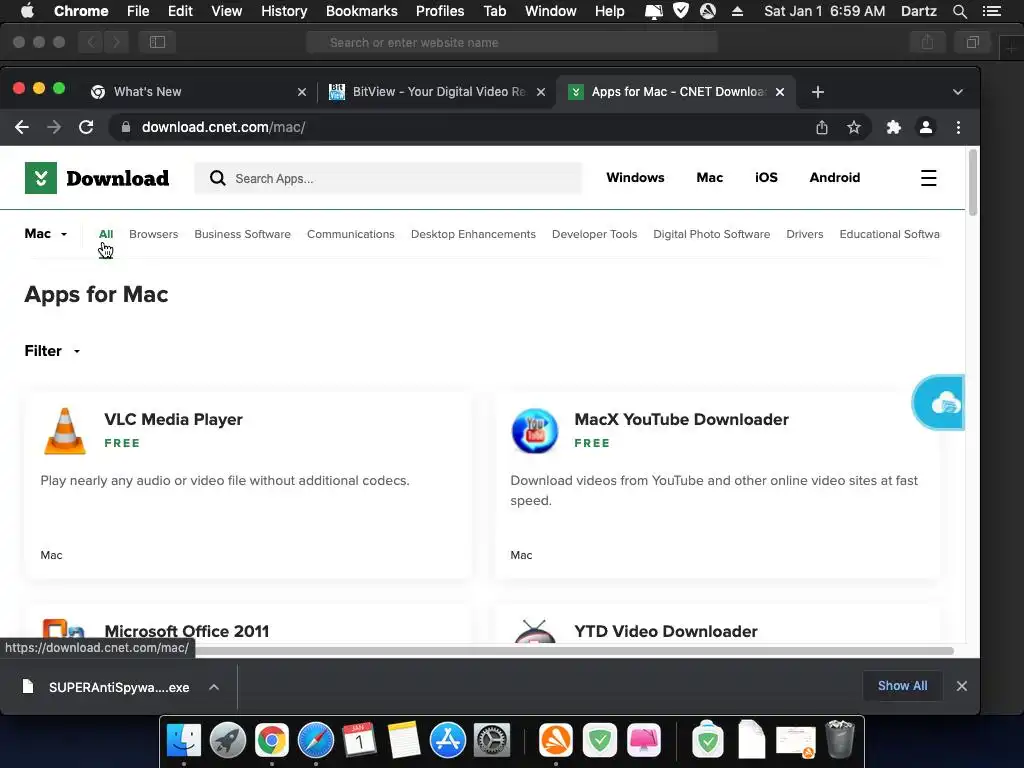Open Trash from the dock
1024x768 pixels.
coord(840,739)
